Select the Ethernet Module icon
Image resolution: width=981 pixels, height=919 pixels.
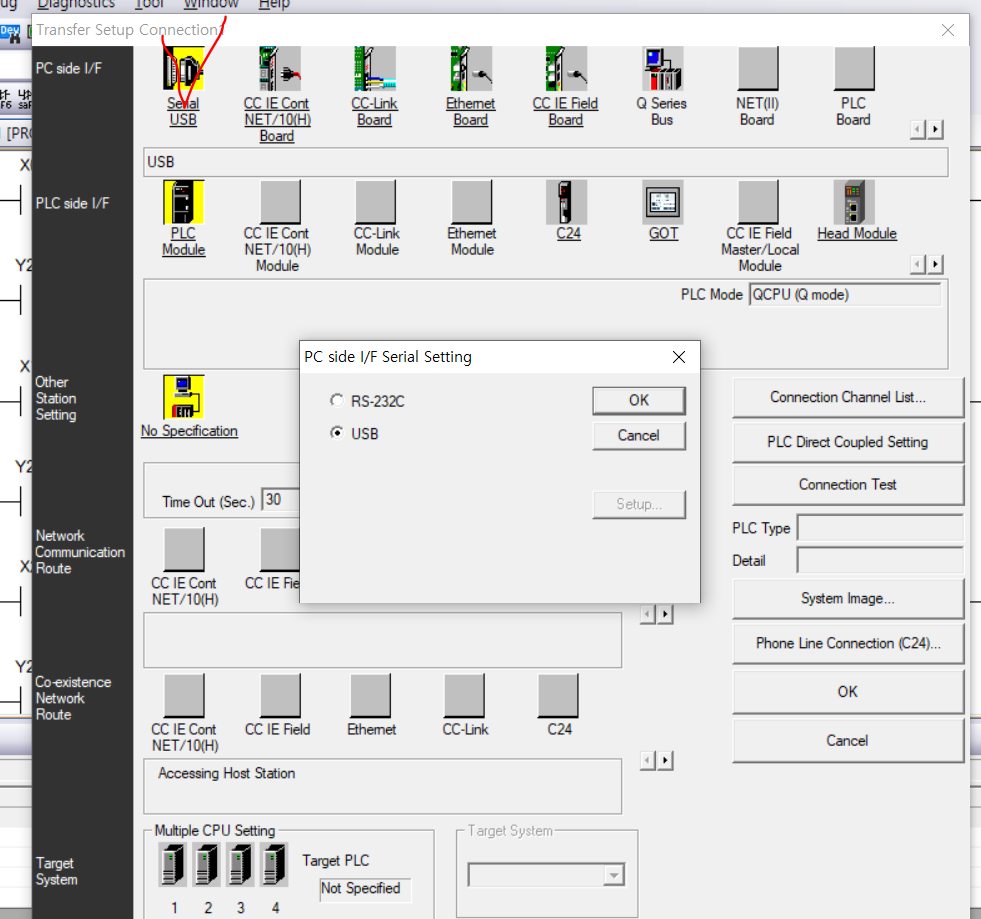(471, 202)
